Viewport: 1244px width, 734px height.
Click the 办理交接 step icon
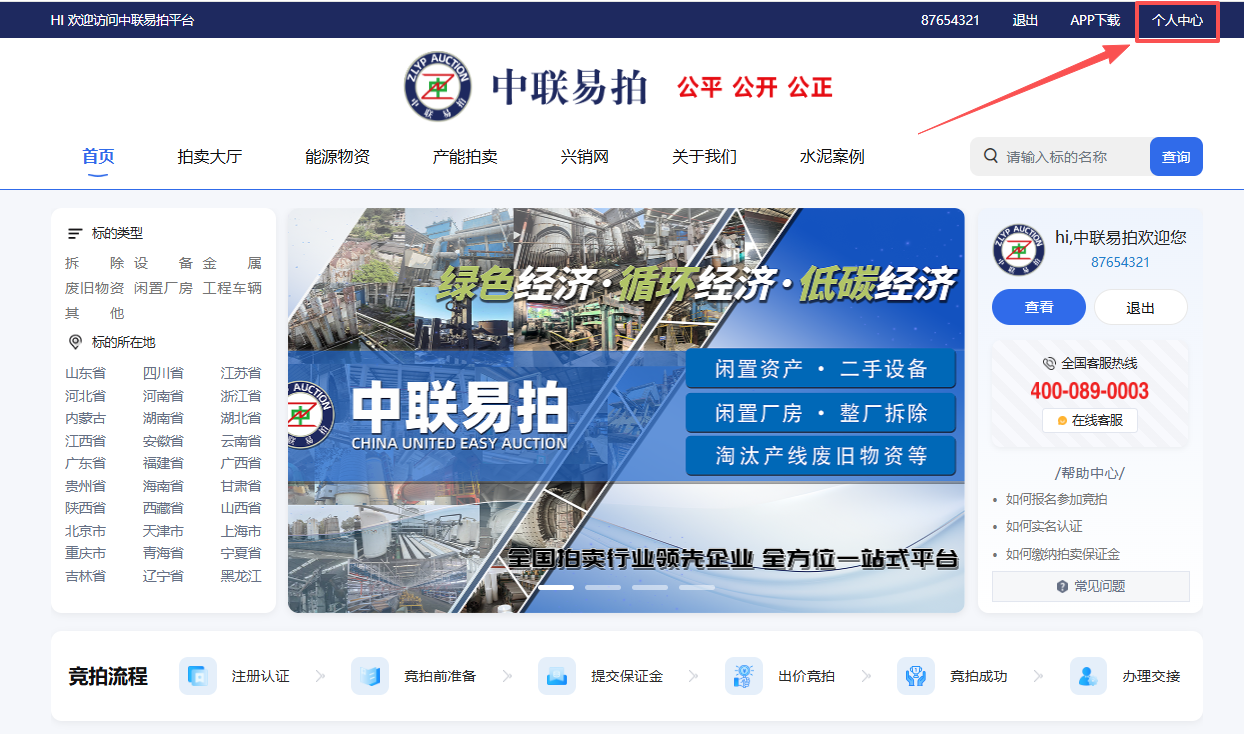pyautogui.click(x=1088, y=676)
